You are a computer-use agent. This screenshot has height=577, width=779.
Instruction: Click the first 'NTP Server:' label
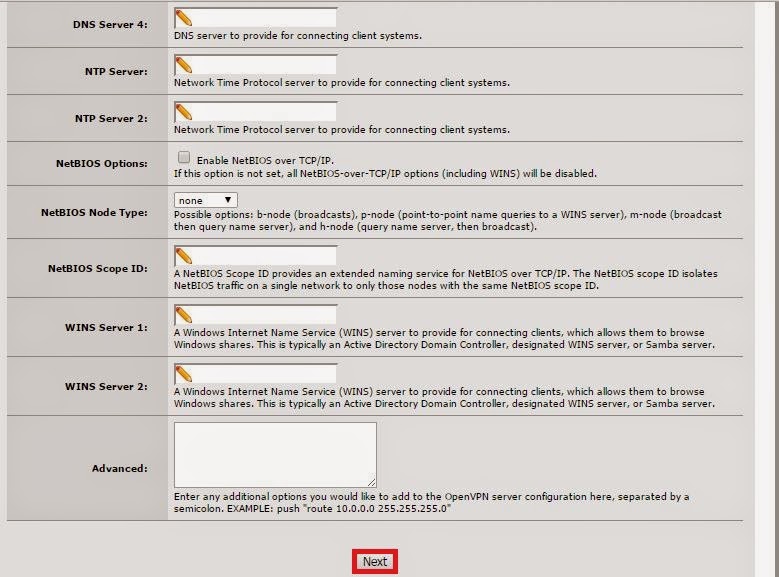pyautogui.click(x=116, y=72)
